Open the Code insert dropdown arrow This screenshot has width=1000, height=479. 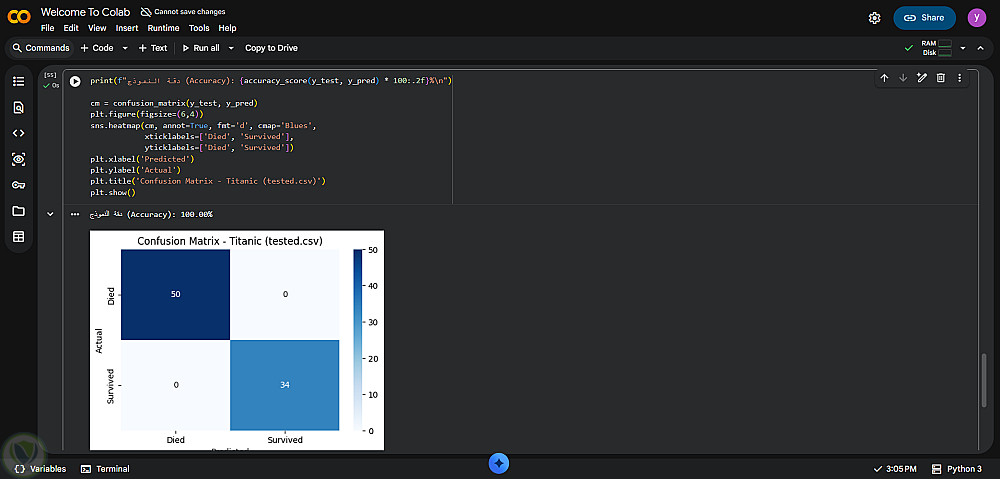[125, 48]
